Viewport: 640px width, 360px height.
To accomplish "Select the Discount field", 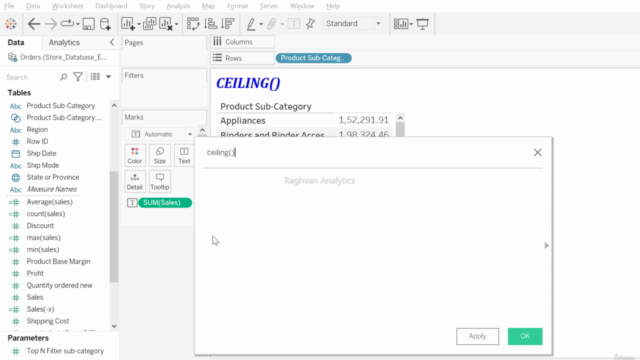I will [40, 225].
